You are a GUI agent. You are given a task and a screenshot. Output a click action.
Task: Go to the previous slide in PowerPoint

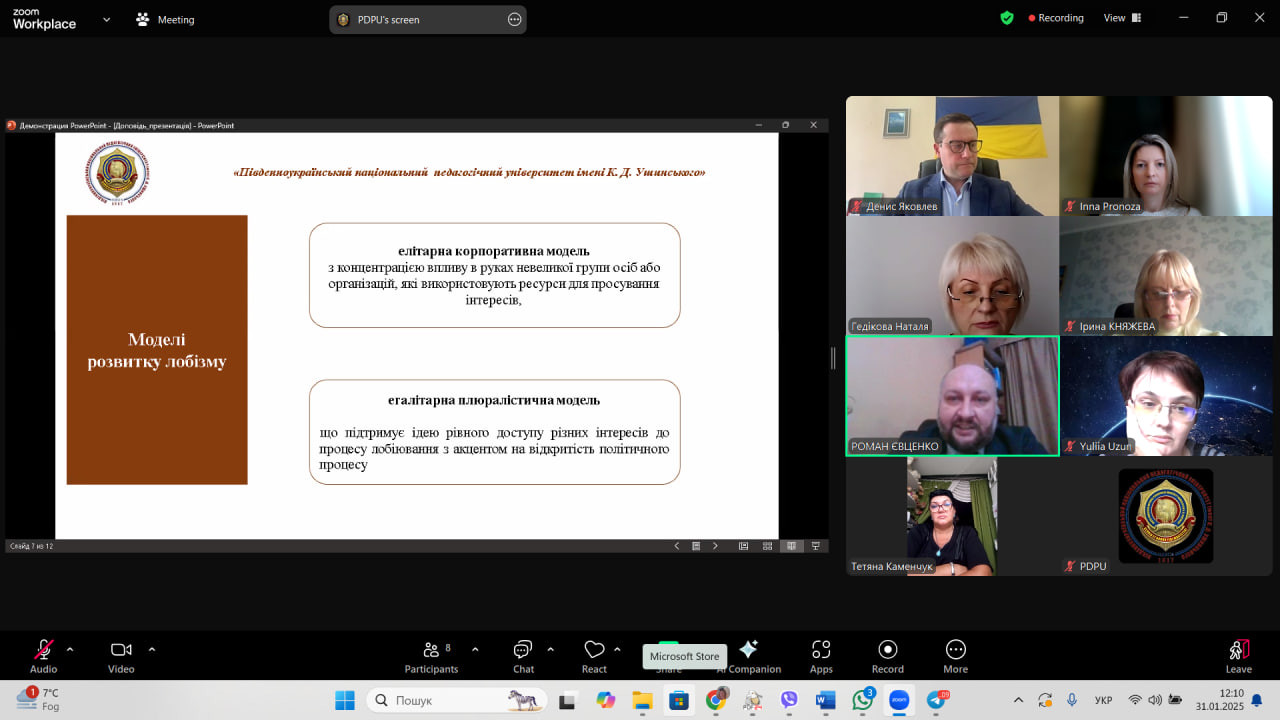(677, 546)
